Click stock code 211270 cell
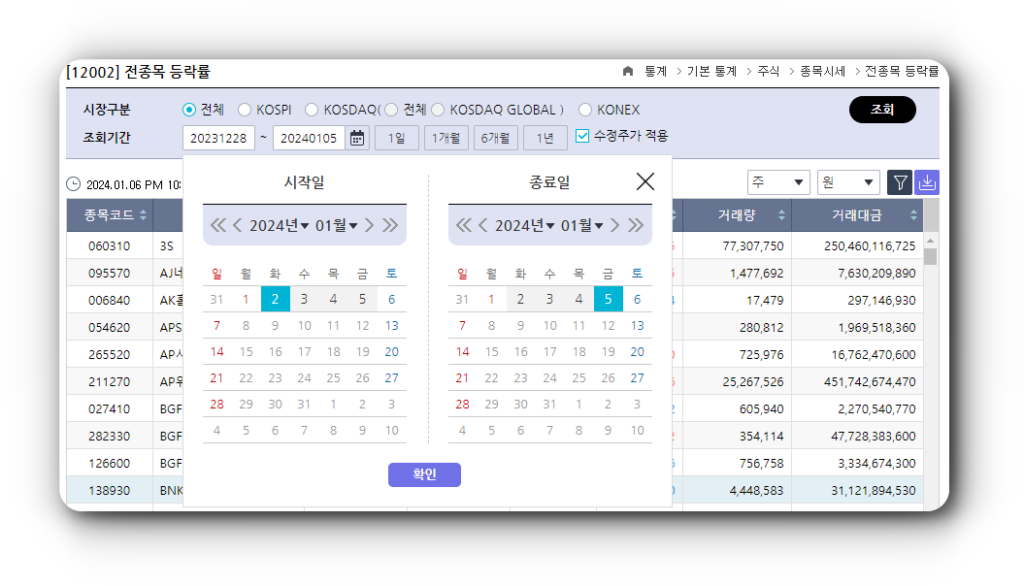This screenshot has height=586, width=1024. [x=109, y=382]
